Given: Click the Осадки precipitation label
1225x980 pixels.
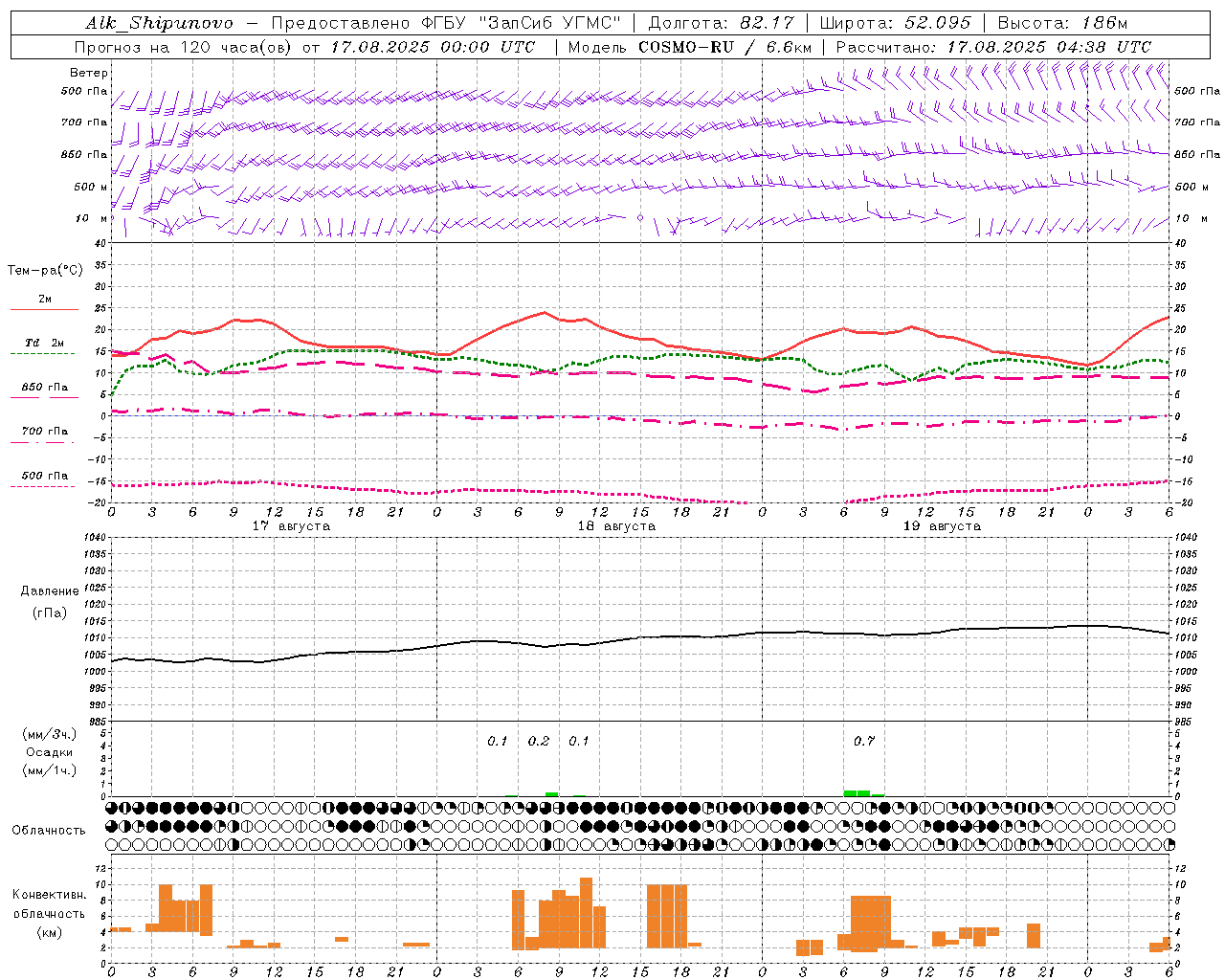Looking at the screenshot, I should pos(49,752).
